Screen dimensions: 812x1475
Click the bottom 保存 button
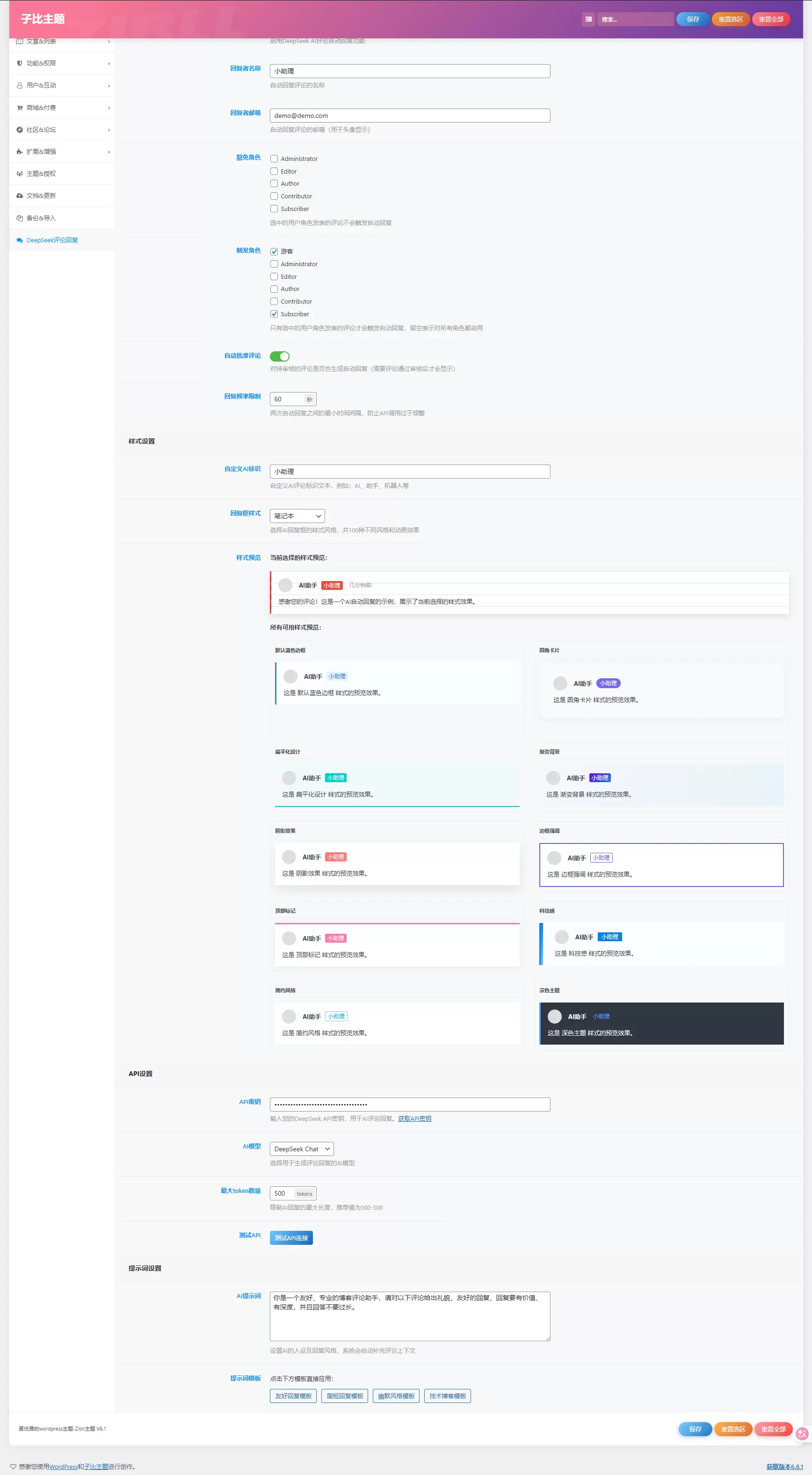point(695,1429)
